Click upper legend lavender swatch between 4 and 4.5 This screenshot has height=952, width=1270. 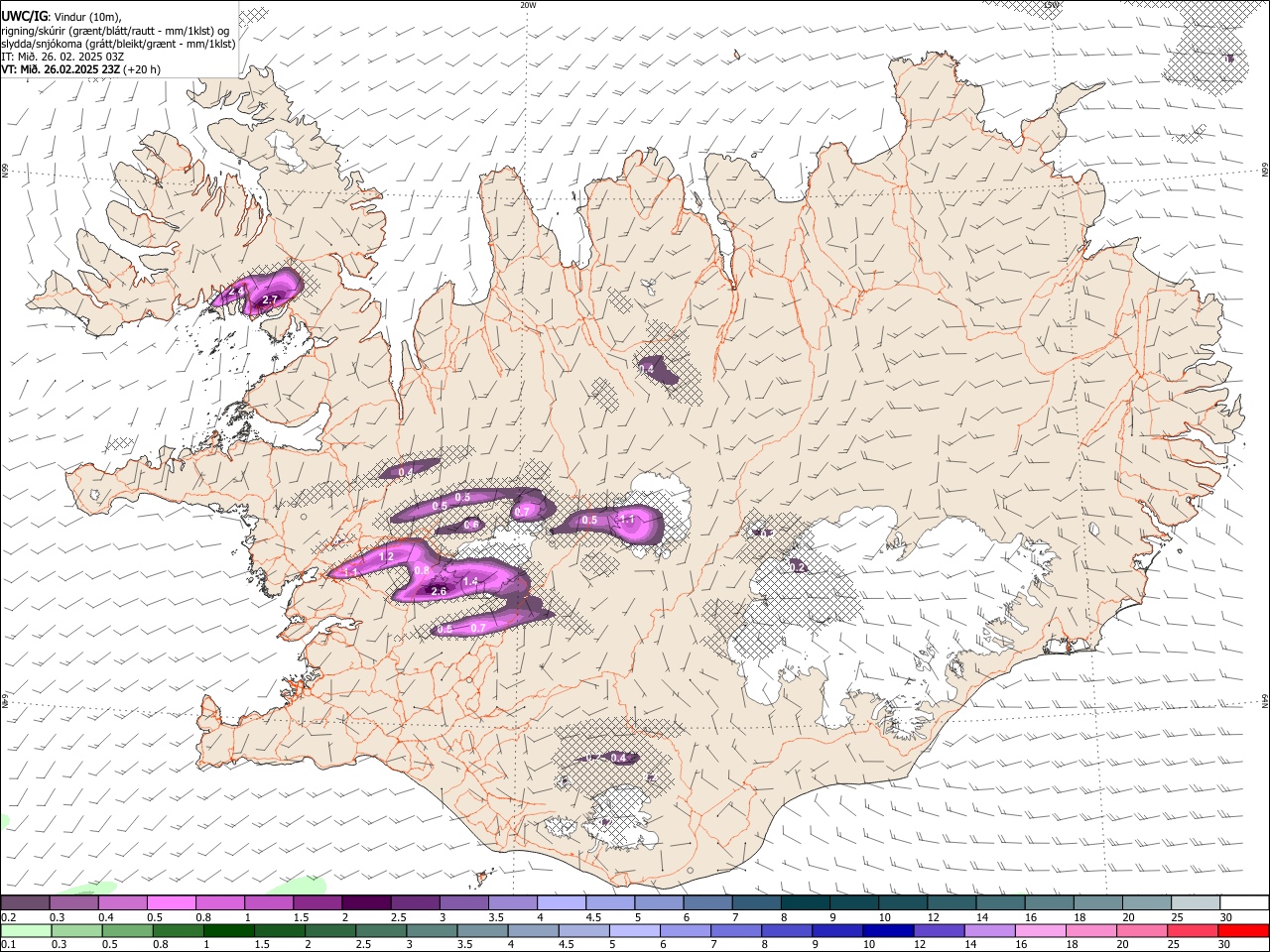point(561,903)
